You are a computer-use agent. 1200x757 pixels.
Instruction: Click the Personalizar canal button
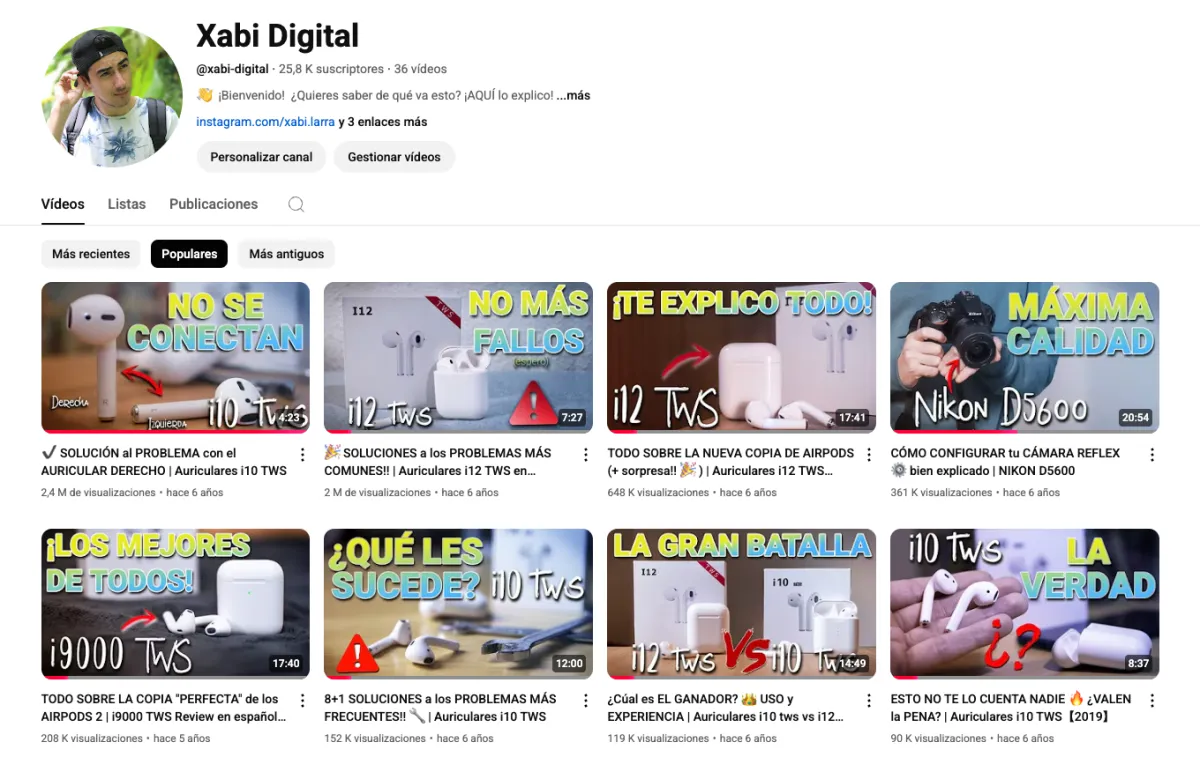pos(261,157)
